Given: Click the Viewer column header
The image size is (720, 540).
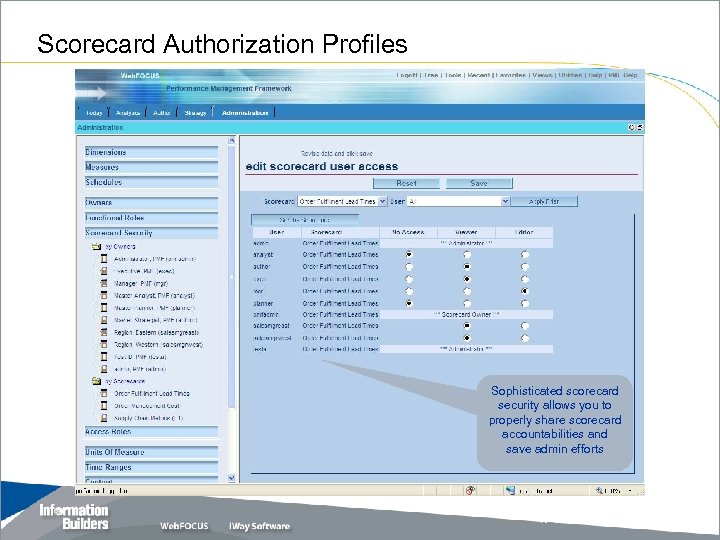Looking at the screenshot, I should (x=467, y=232).
